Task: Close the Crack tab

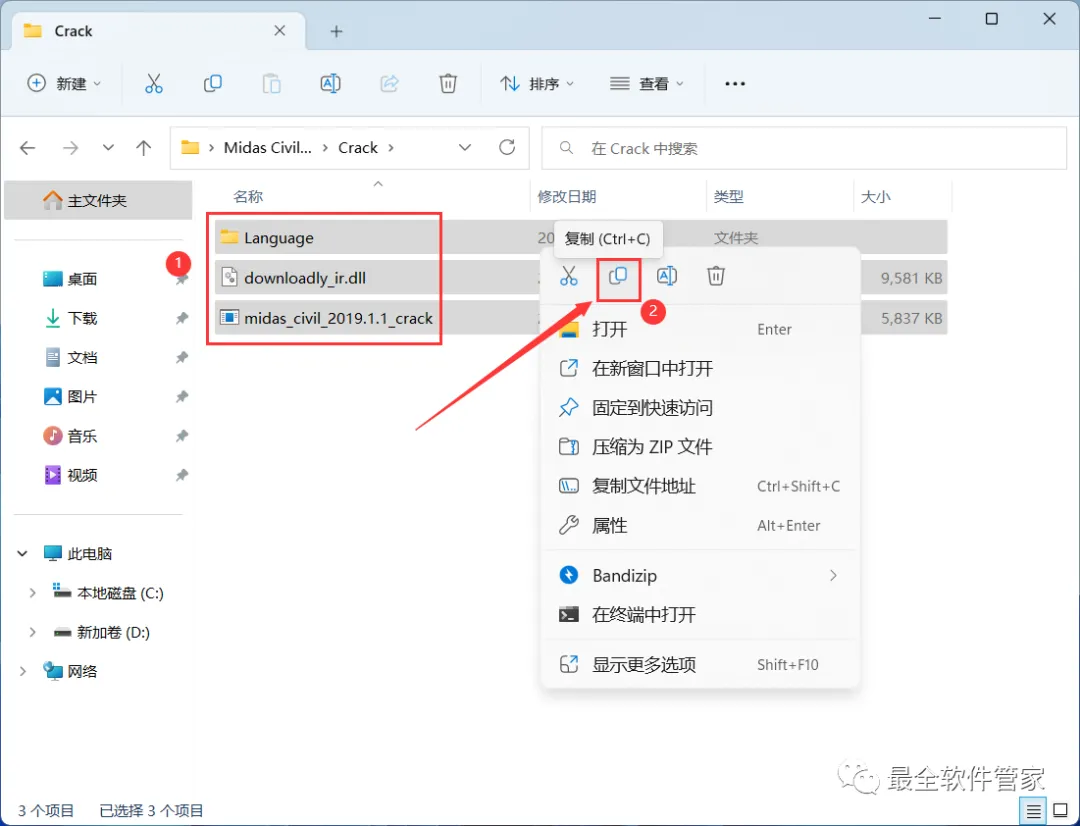Action: pyautogui.click(x=280, y=30)
